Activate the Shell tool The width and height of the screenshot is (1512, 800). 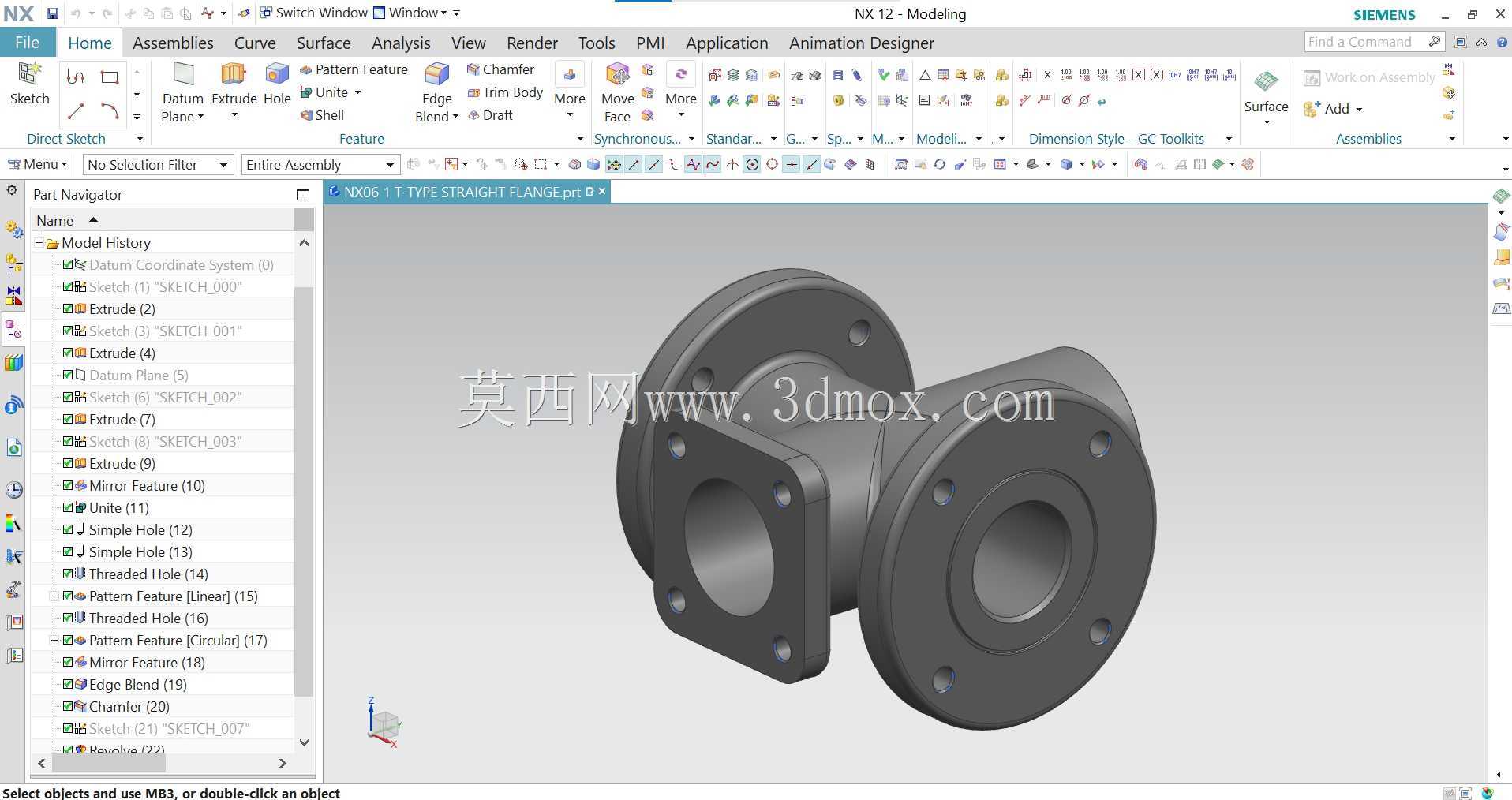[x=322, y=115]
